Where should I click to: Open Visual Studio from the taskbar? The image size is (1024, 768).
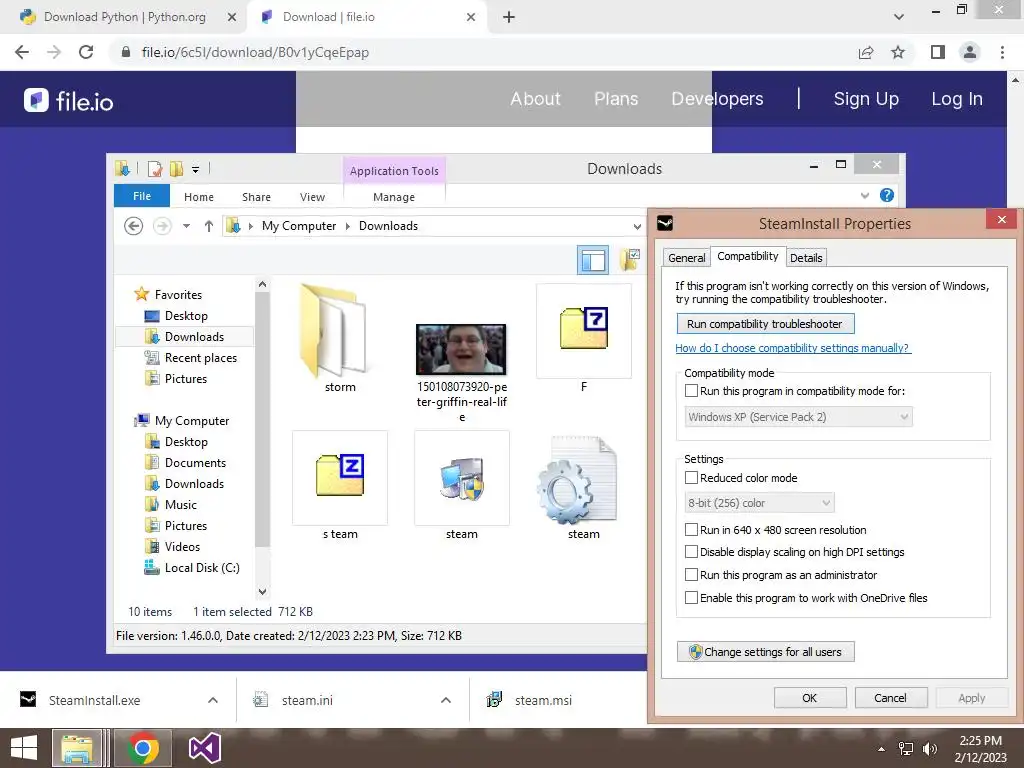point(204,748)
